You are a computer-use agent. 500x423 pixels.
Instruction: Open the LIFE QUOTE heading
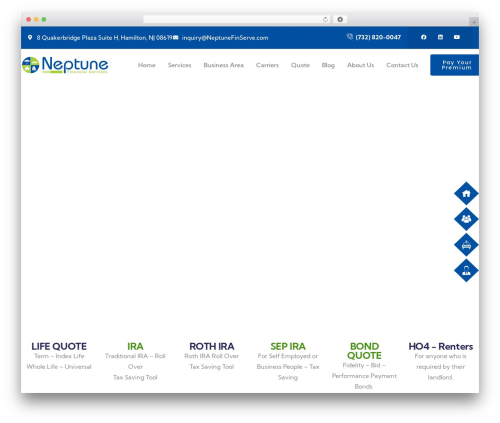pyautogui.click(x=59, y=346)
